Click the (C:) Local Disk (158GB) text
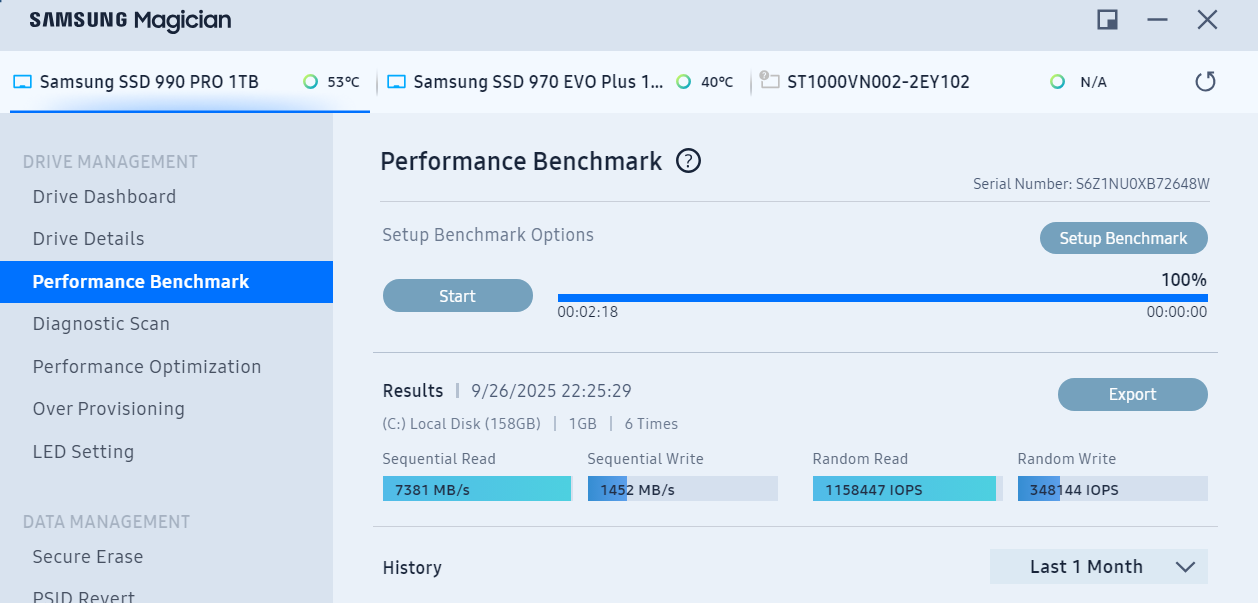The image size is (1258, 603). coord(462,424)
